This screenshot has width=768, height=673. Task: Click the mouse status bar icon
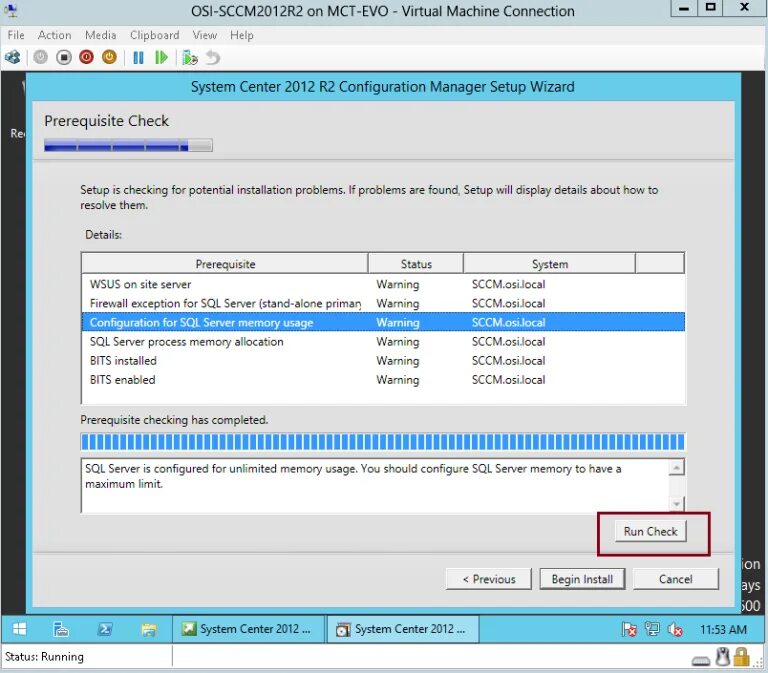(x=722, y=657)
